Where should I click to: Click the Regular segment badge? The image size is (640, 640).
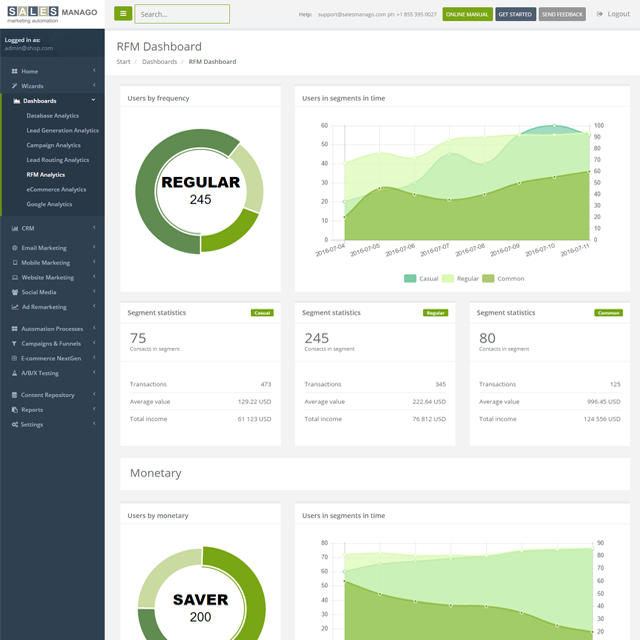[436, 313]
